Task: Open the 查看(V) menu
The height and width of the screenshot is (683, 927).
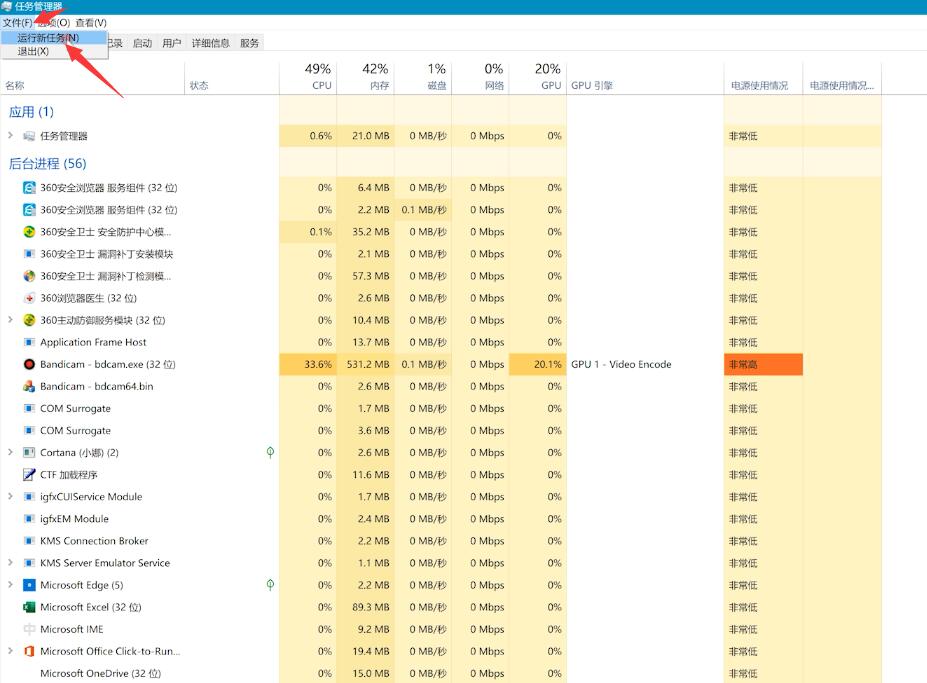Action: (91, 22)
